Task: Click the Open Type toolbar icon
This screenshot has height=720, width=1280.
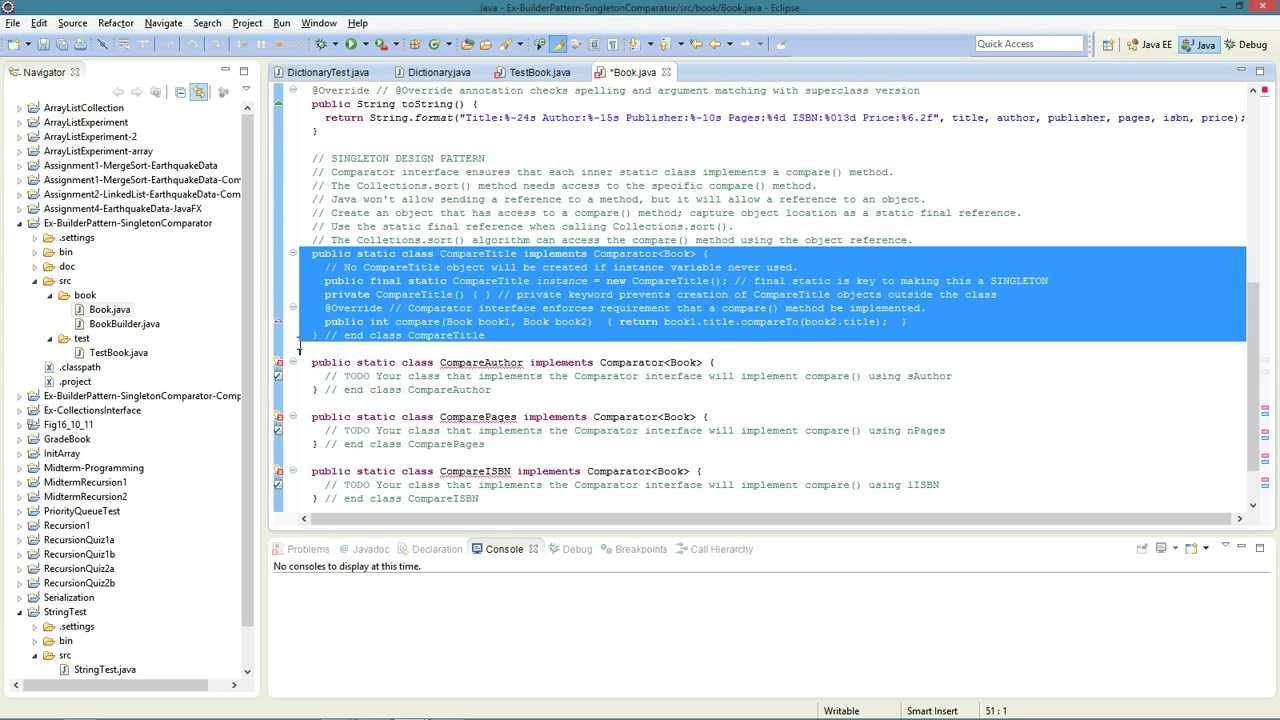Action: (x=467, y=44)
